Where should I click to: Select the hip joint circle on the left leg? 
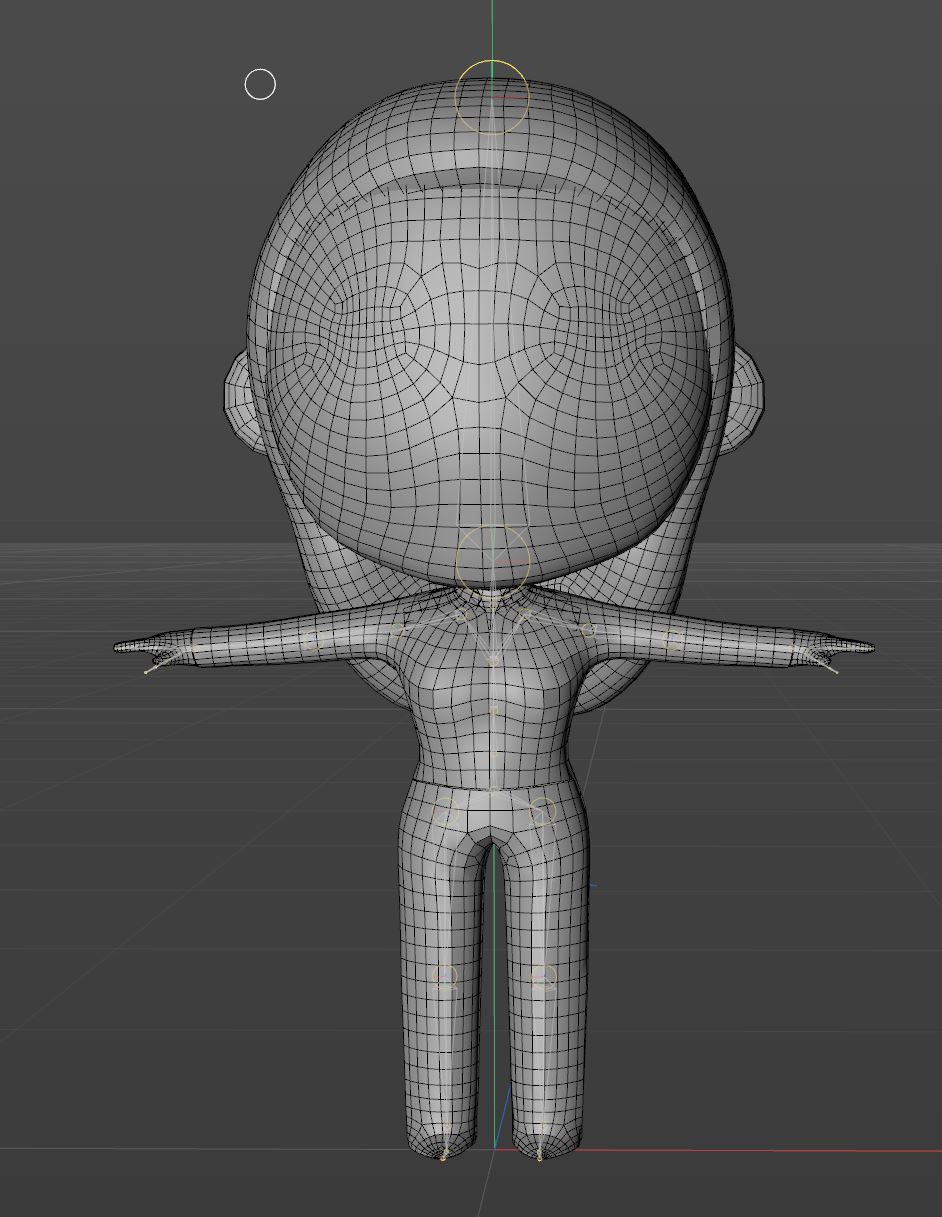tap(445, 811)
